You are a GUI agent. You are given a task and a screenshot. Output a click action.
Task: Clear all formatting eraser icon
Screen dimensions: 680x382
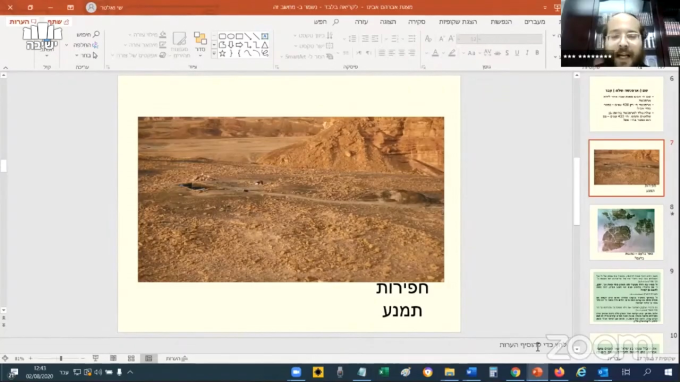coord(428,39)
